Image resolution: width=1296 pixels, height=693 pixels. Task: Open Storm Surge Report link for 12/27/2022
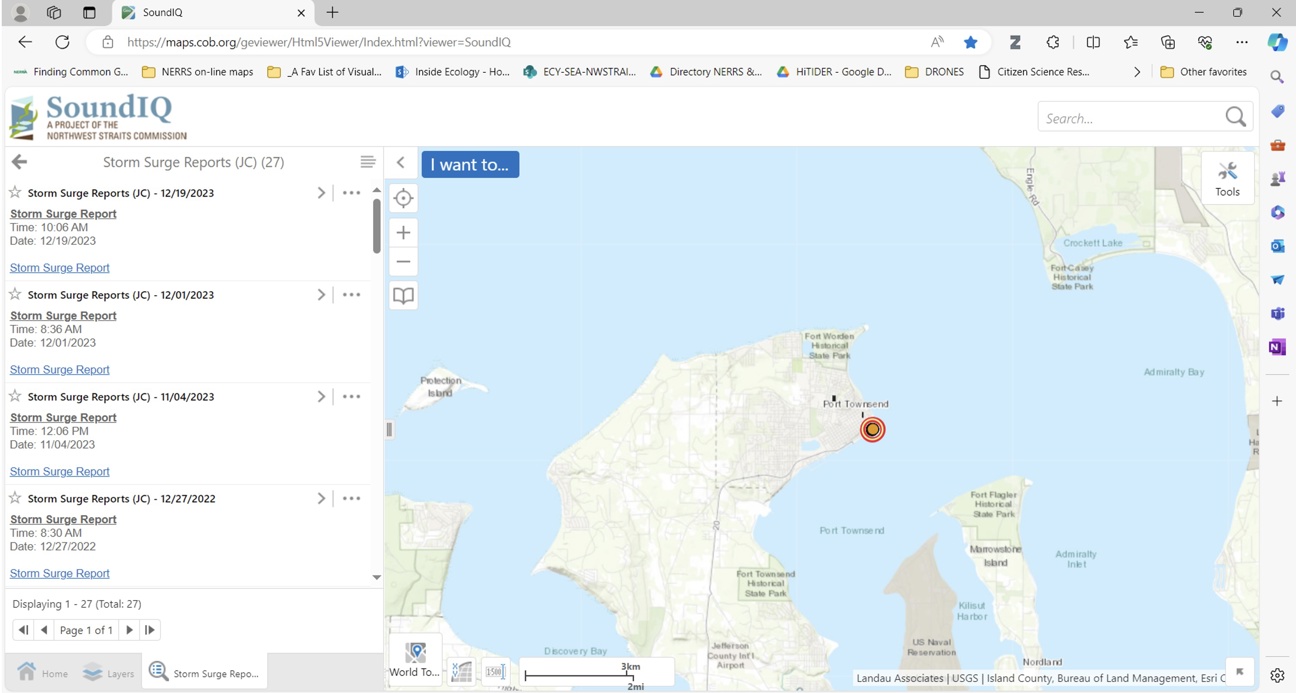click(x=59, y=573)
